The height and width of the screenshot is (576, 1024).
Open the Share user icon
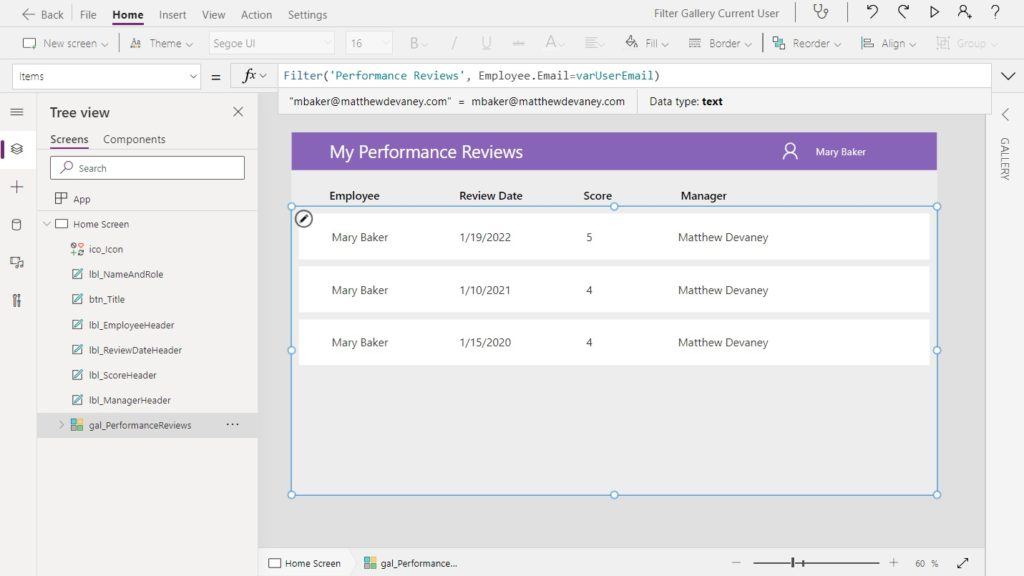point(965,12)
